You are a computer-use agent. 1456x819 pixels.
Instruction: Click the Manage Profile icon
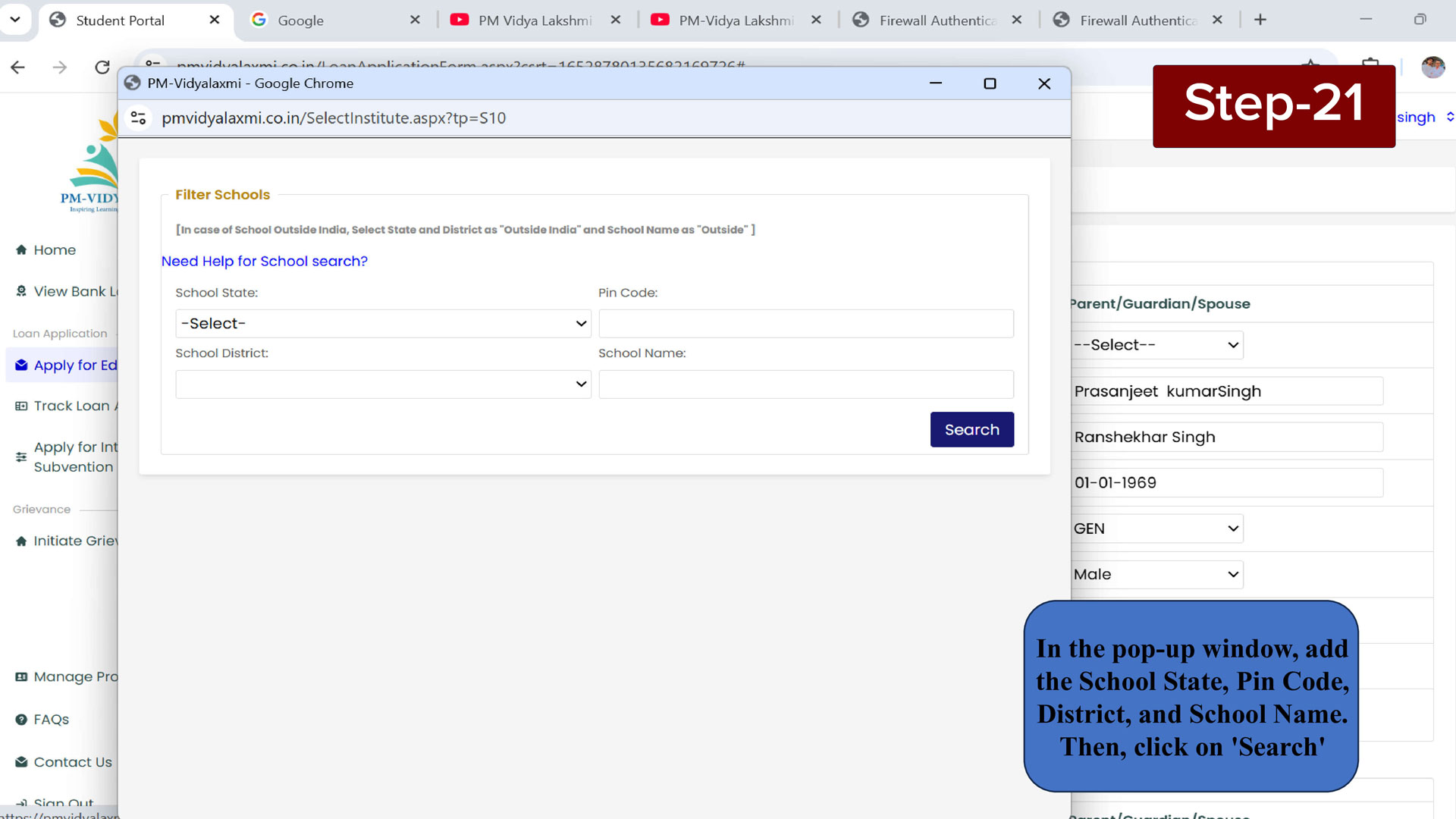point(21,677)
